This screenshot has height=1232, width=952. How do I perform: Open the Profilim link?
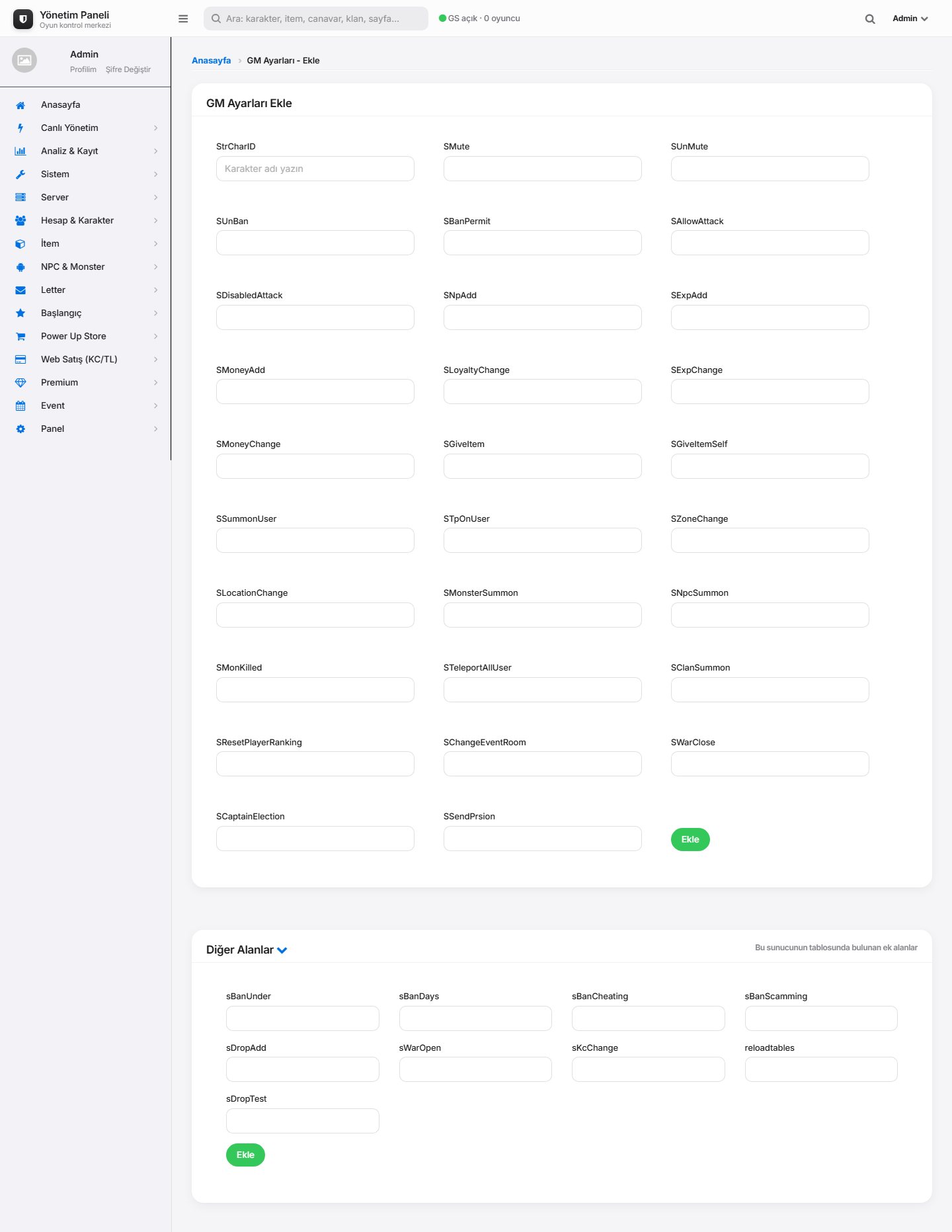click(x=83, y=69)
